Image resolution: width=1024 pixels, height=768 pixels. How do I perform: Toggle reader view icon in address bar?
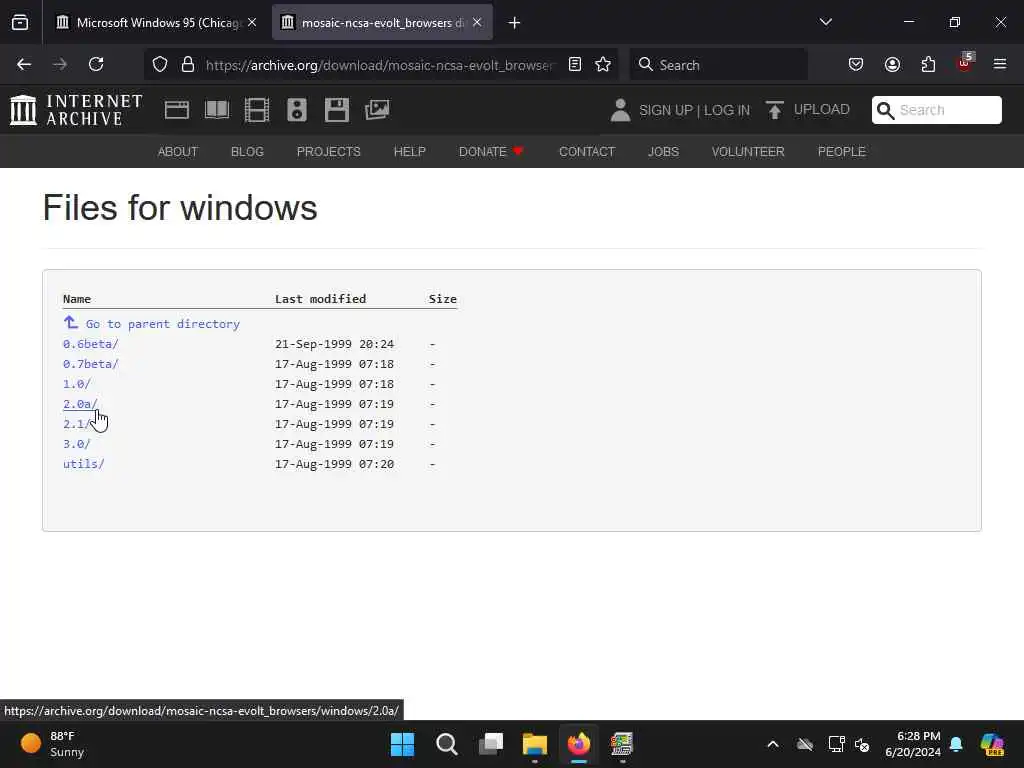575,64
